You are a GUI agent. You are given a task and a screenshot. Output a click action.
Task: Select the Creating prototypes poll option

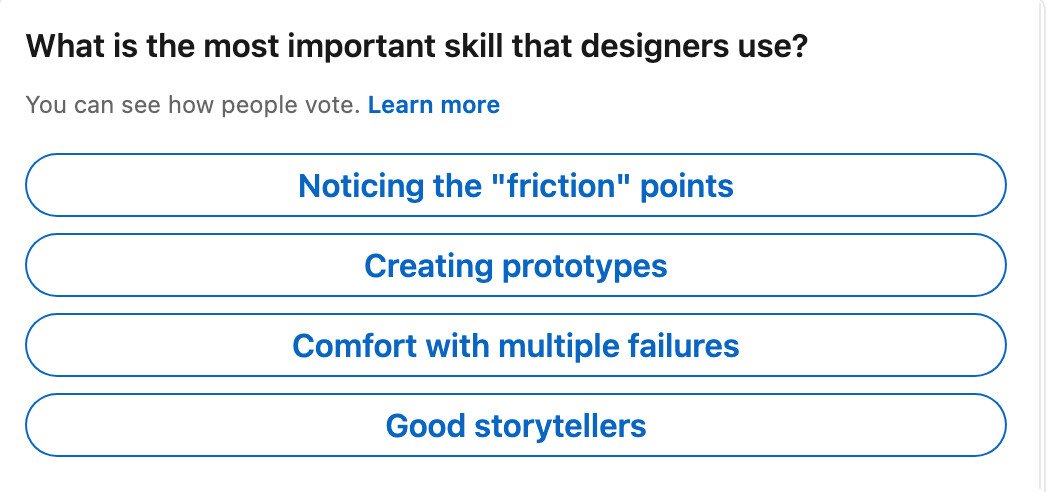pyautogui.click(x=515, y=266)
